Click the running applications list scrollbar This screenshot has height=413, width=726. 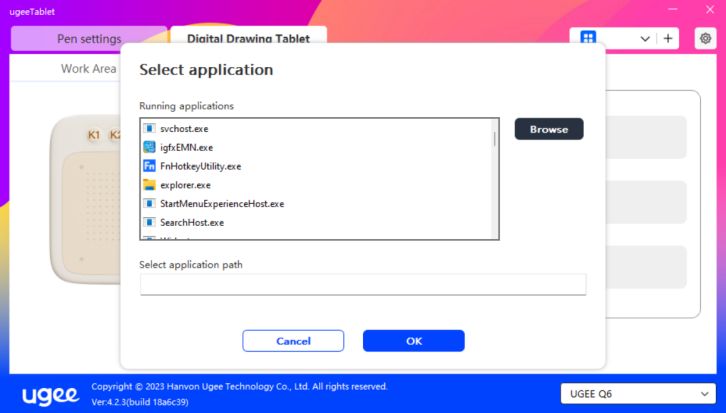click(x=494, y=140)
